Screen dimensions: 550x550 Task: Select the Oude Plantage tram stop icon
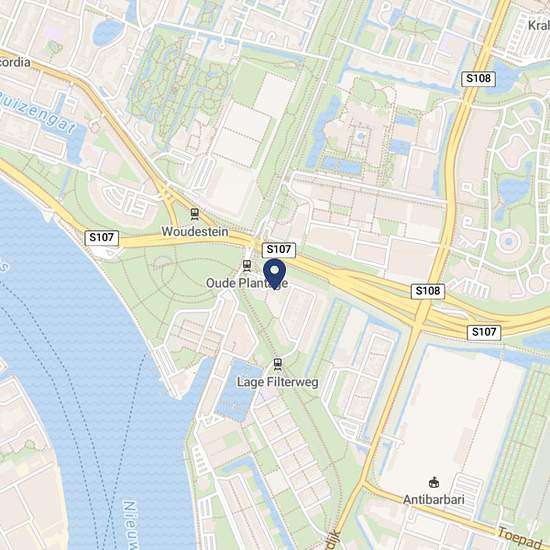tap(247, 266)
